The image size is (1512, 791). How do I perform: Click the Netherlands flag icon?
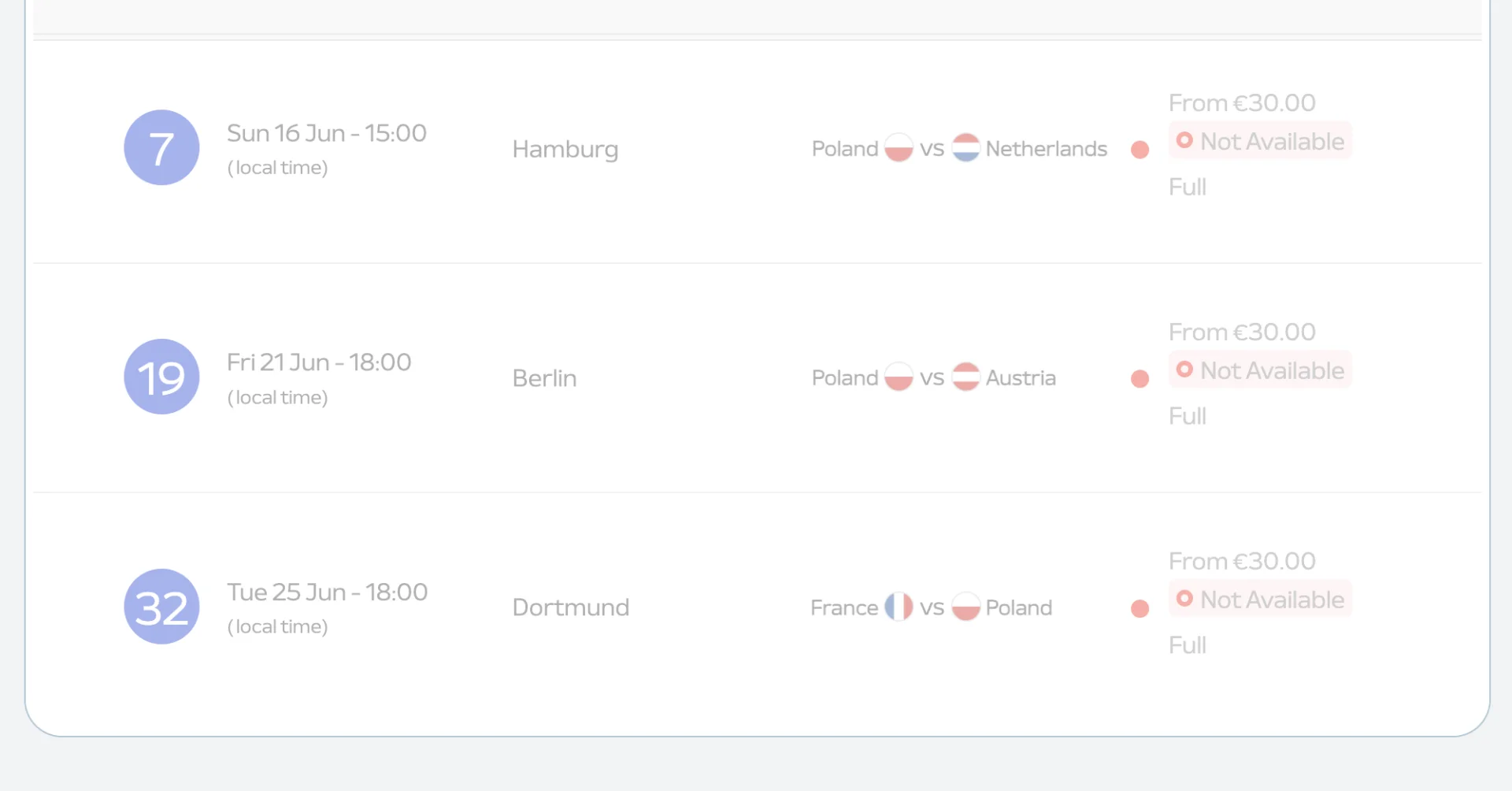pyautogui.click(x=965, y=148)
